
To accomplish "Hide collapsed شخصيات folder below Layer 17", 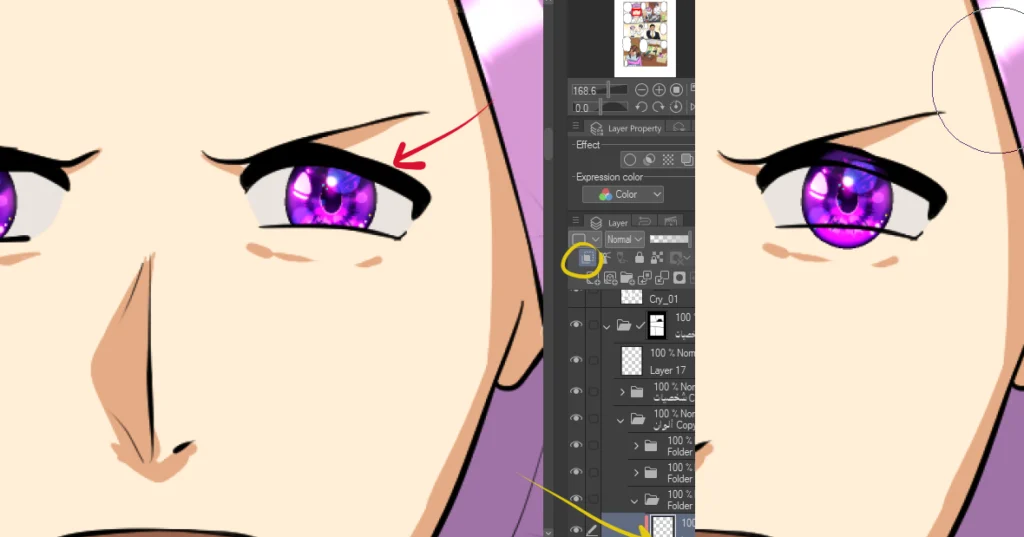I will pos(576,391).
